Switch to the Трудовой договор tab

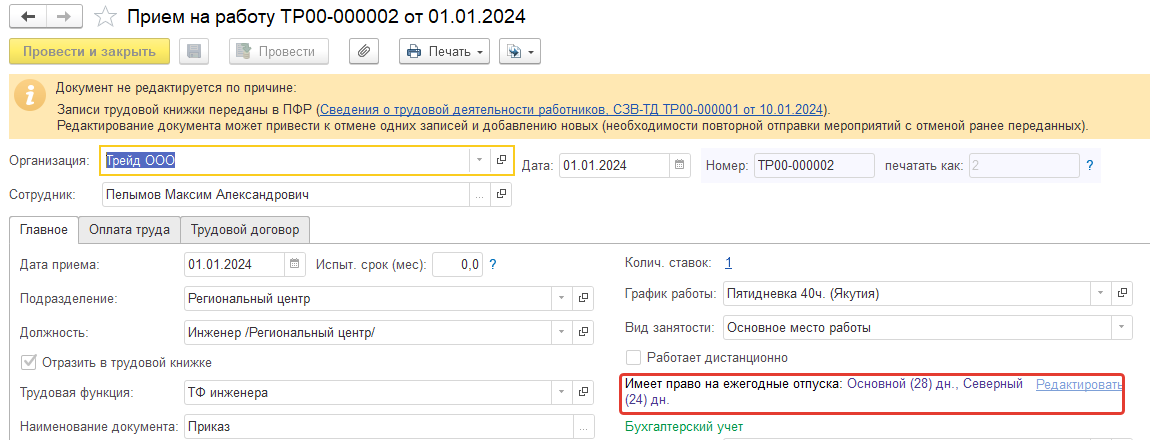(x=245, y=230)
